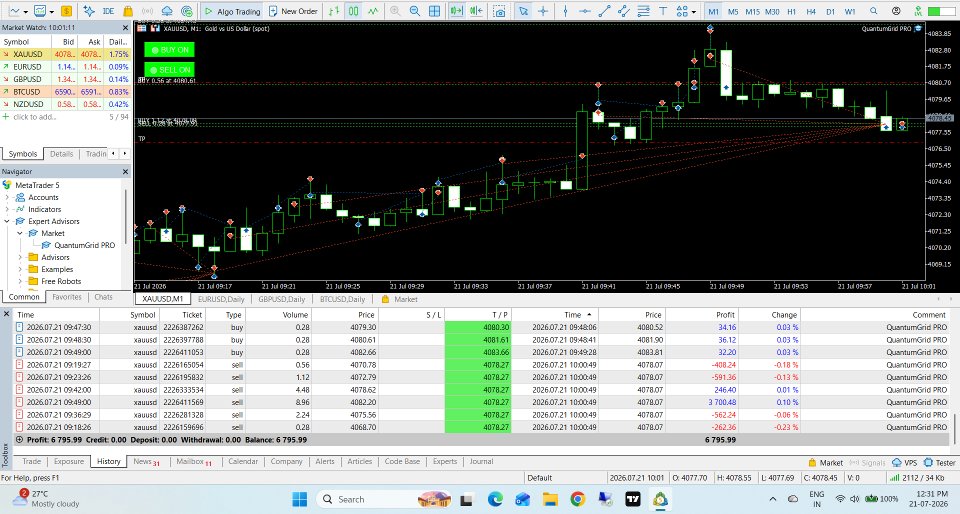960x514 pixels.
Task: Open the Favorites tab in Navigator
Action: (x=67, y=297)
